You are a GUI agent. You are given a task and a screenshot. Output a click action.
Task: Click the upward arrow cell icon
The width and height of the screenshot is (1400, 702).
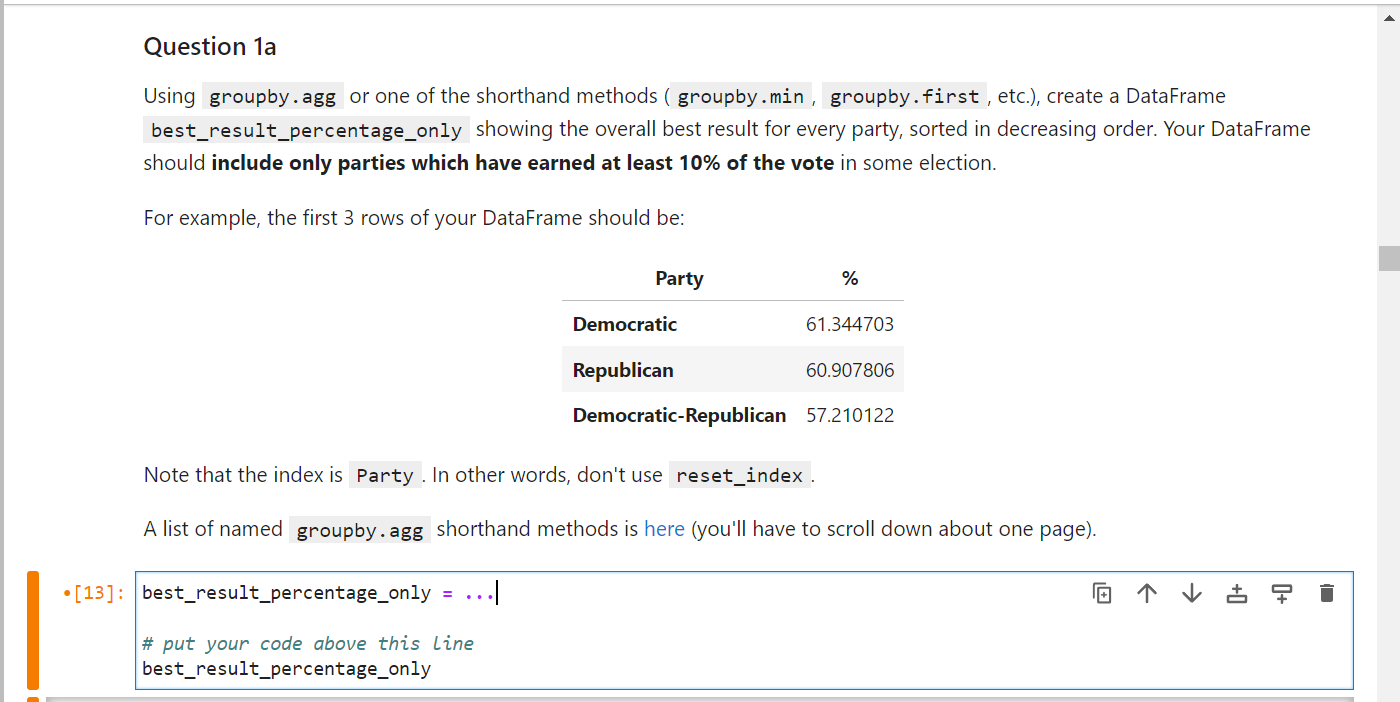[1146, 592]
